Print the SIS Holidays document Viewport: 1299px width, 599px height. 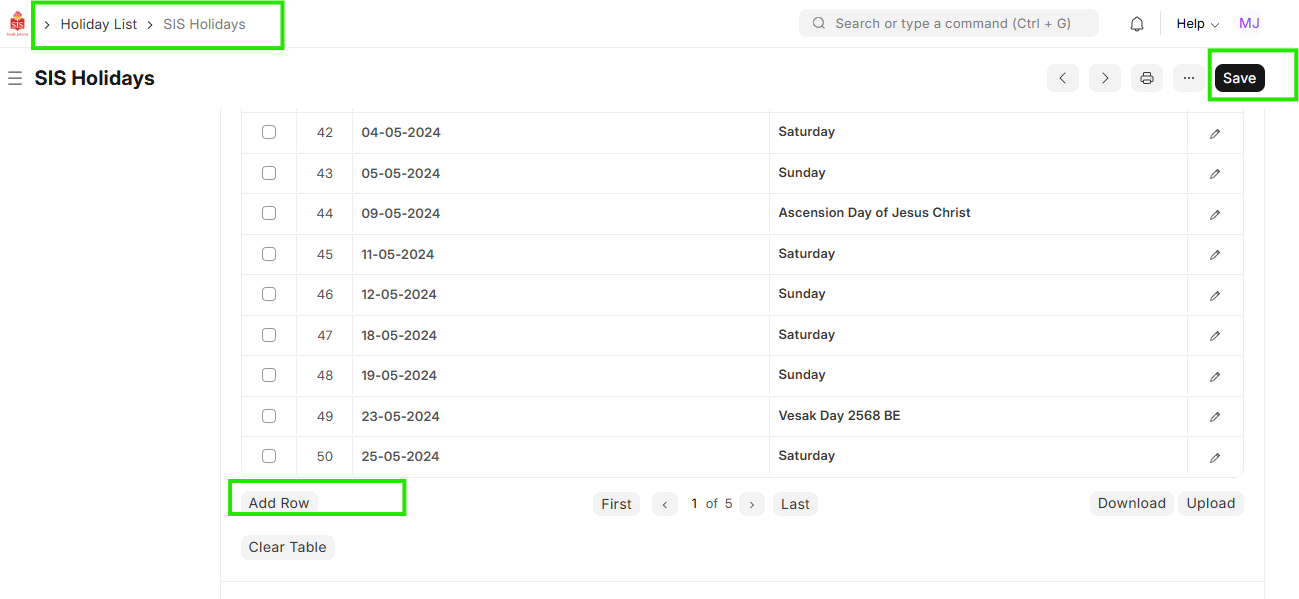coord(1147,78)
